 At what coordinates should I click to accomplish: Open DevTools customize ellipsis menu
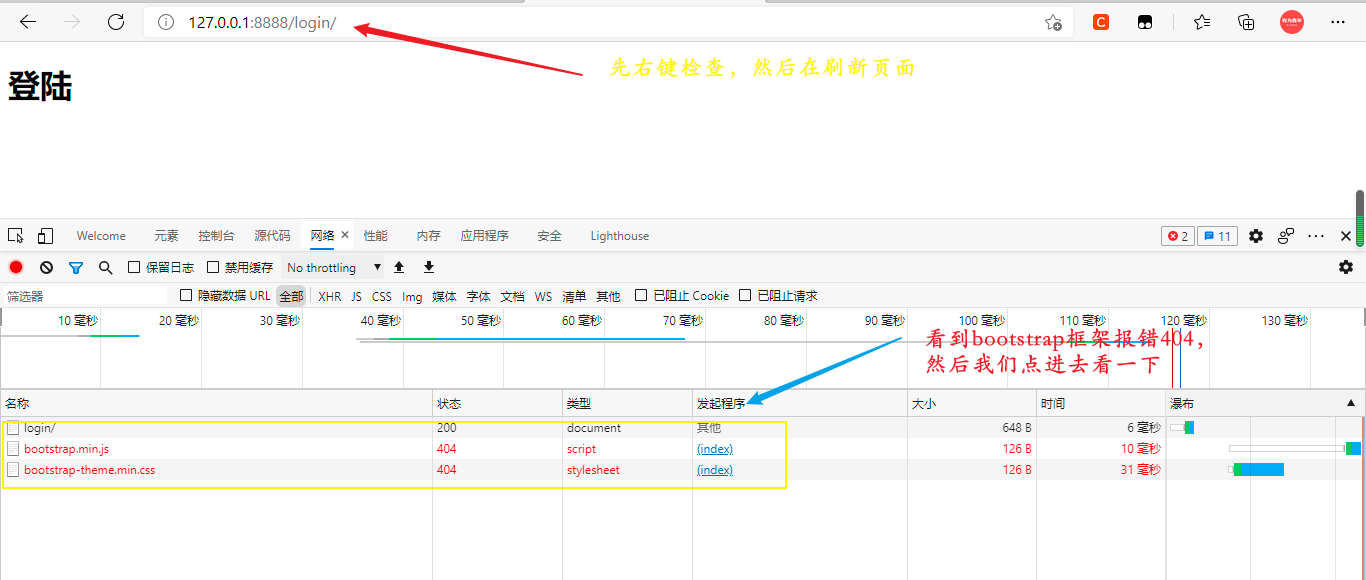1316,236
